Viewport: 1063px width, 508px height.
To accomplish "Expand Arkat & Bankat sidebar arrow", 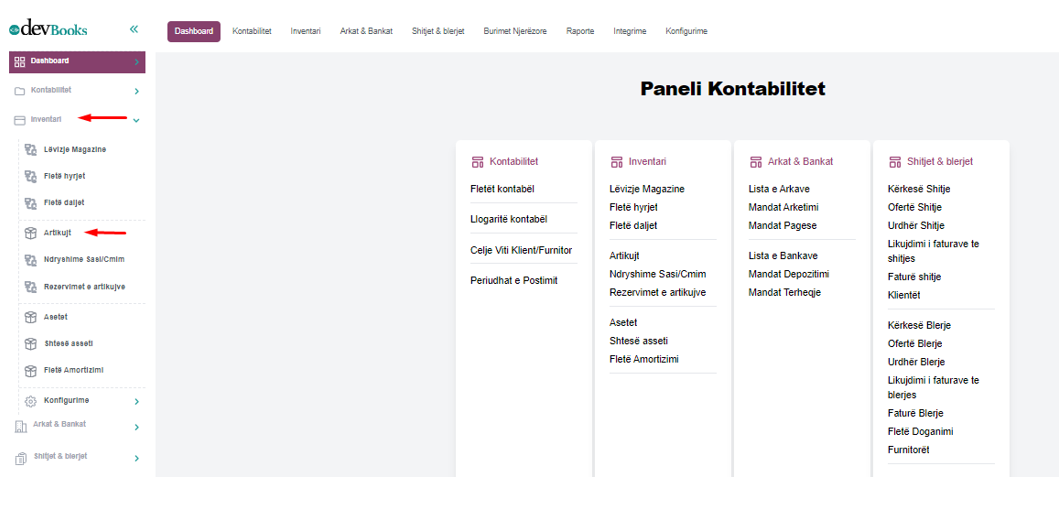I will 136,427.
